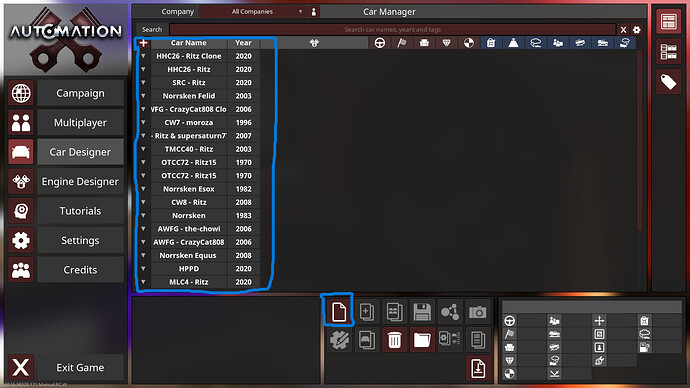The image size is (690, 388).
Task: Open the Tutorials menu item
Action: tap(80, 211)
